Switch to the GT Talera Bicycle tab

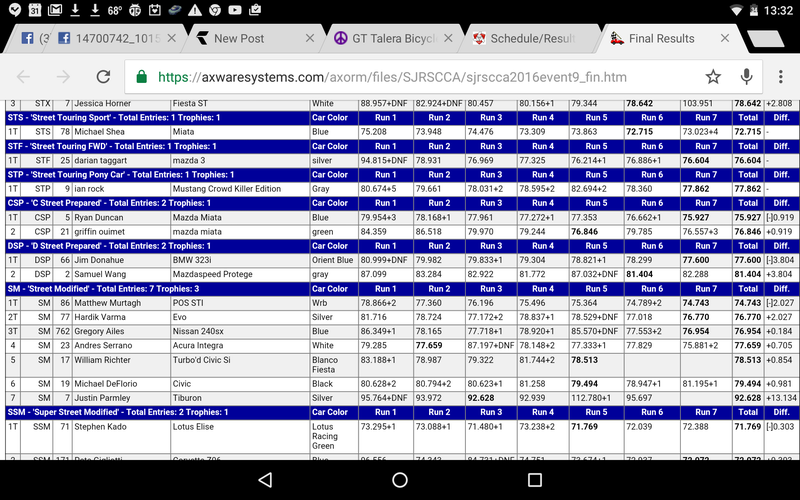click(393, 38)
